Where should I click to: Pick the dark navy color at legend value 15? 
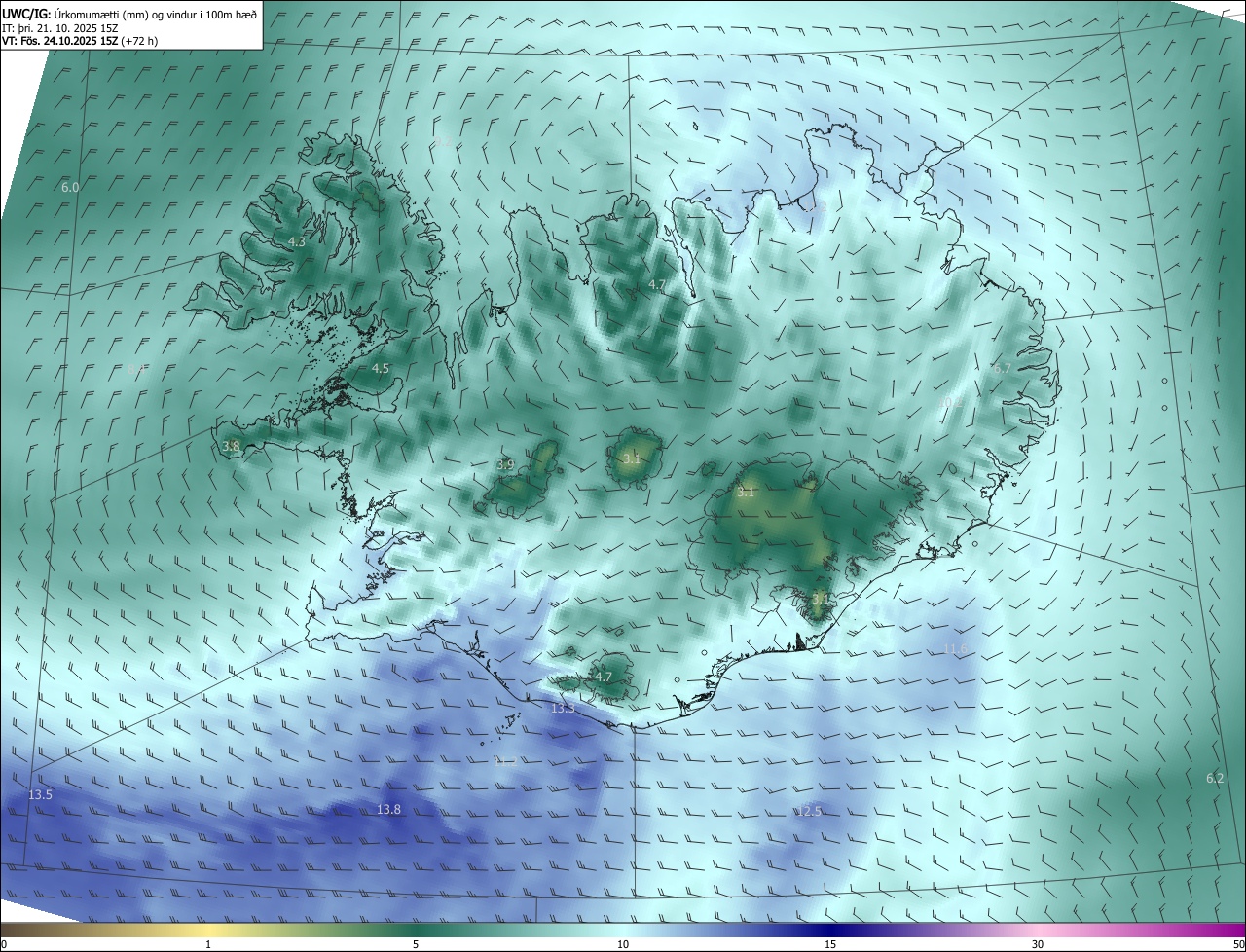tap(830, 930)
